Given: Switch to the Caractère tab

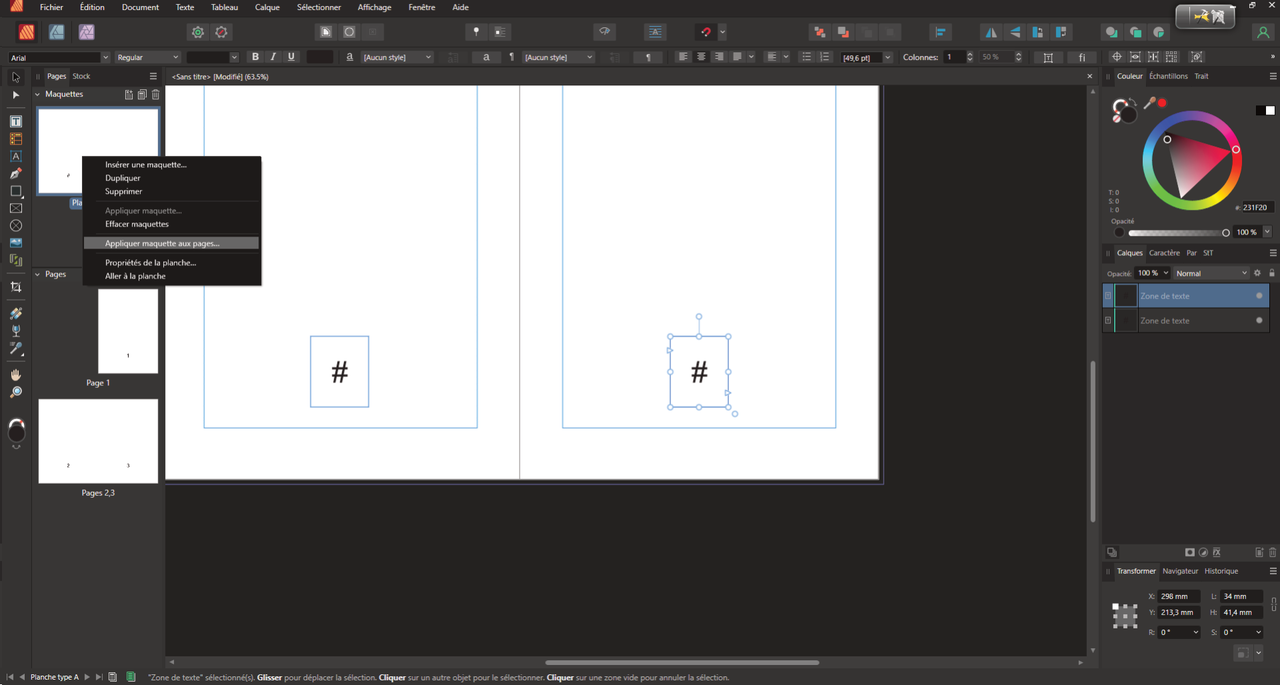Looking at the screenshot, I should pyautogui.click(x=1164, y=253).
